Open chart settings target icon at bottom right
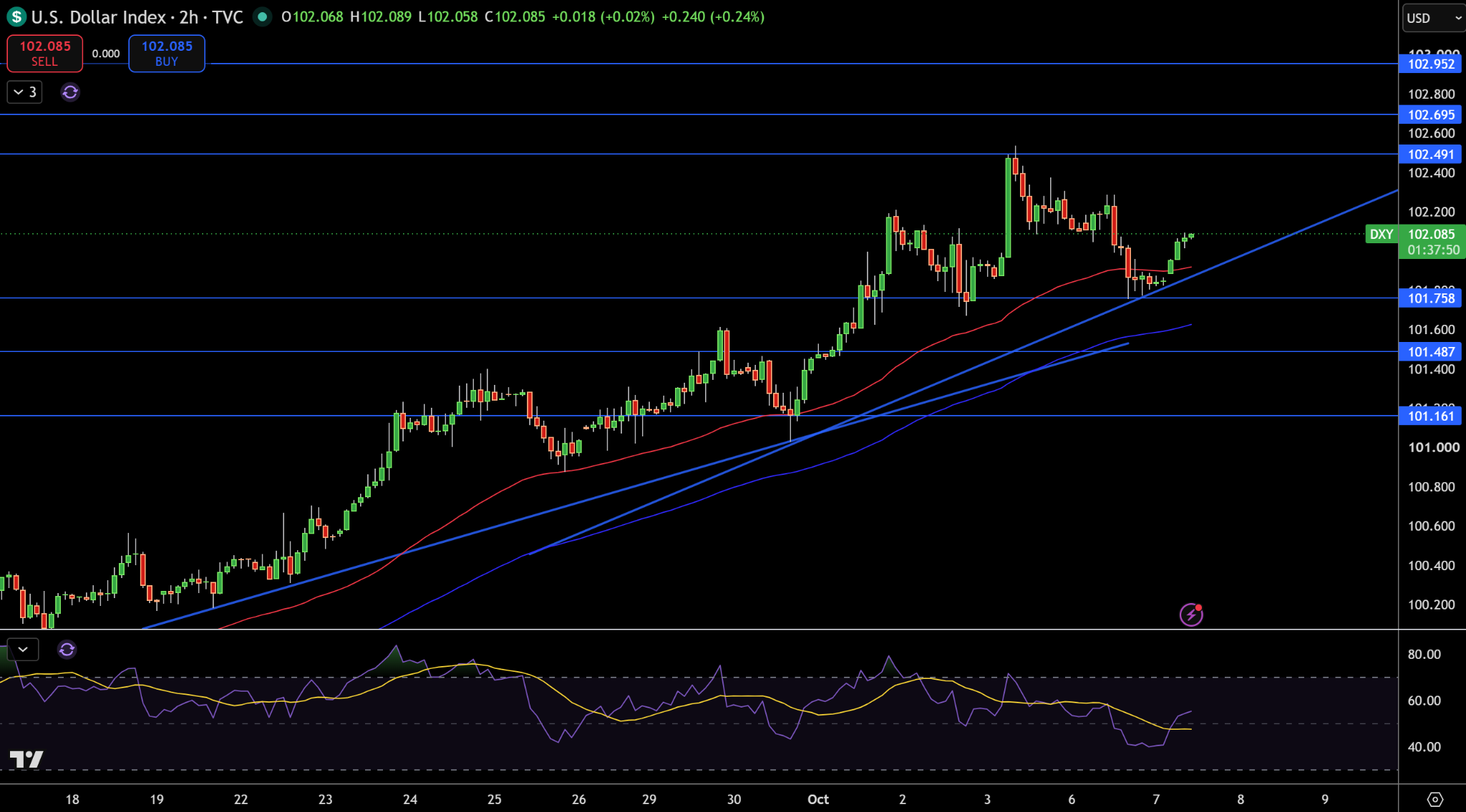The image size is (1466, 812). tap(1435, 799)
